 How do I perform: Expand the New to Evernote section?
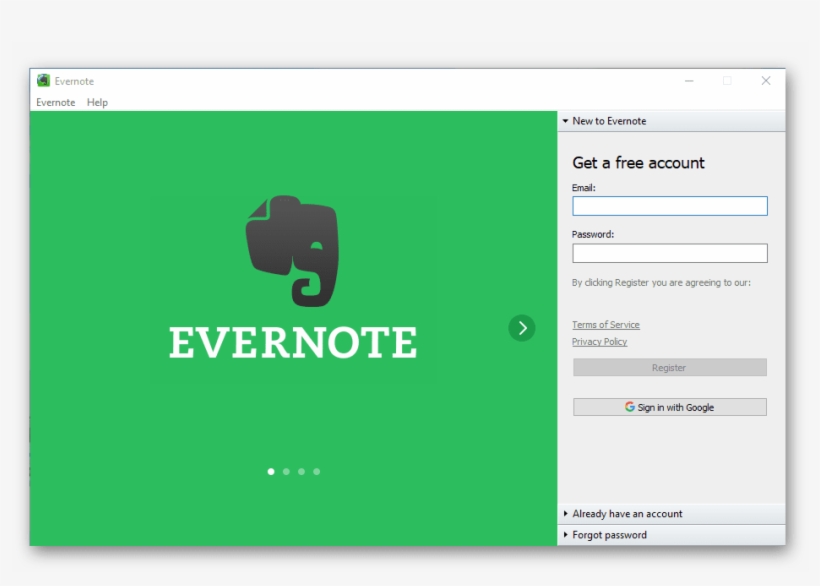point(611,120)
